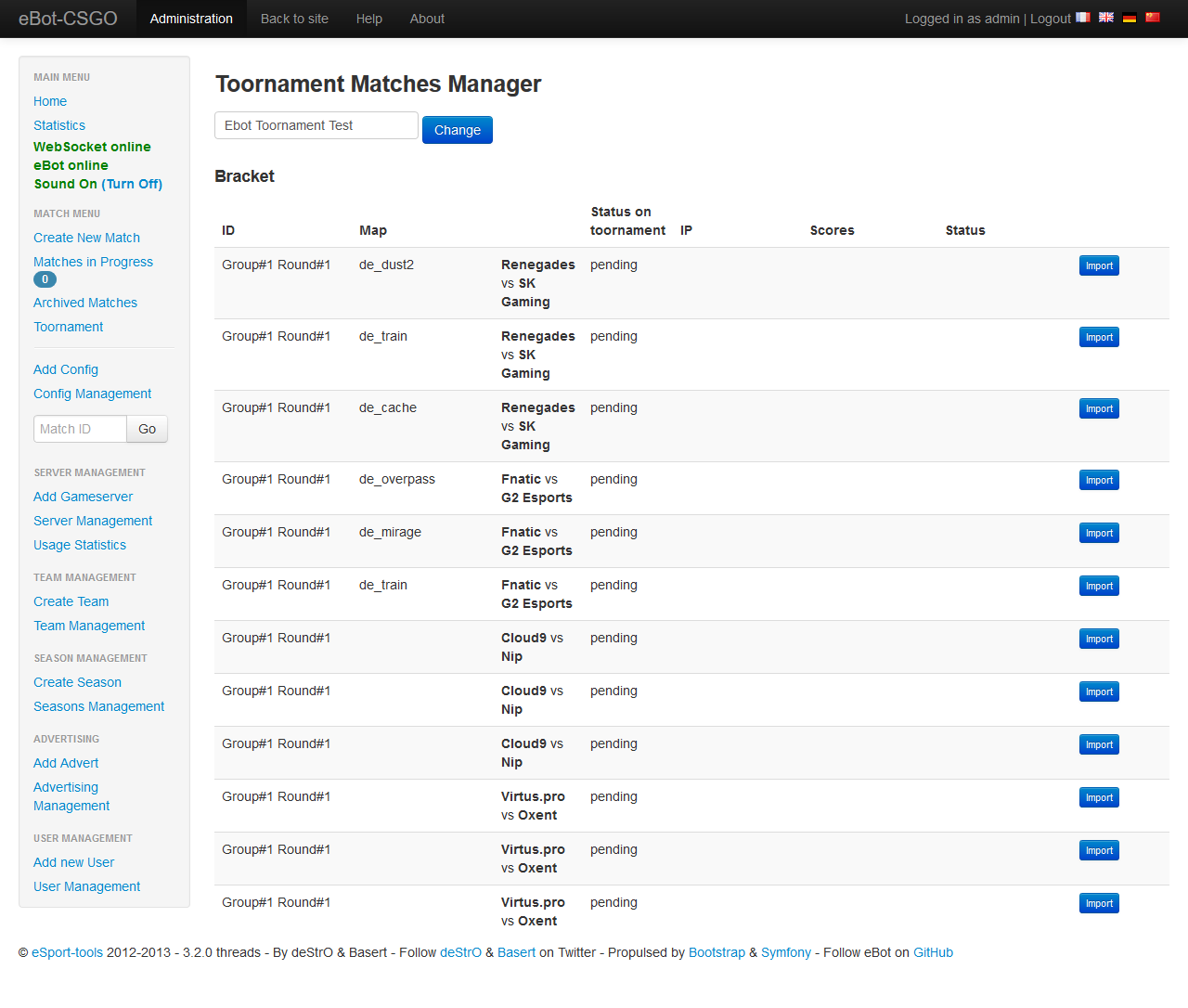Click the Scores column header
Image resolution: width=1188 pixels, height=1008 pixels.
(833, 230)
